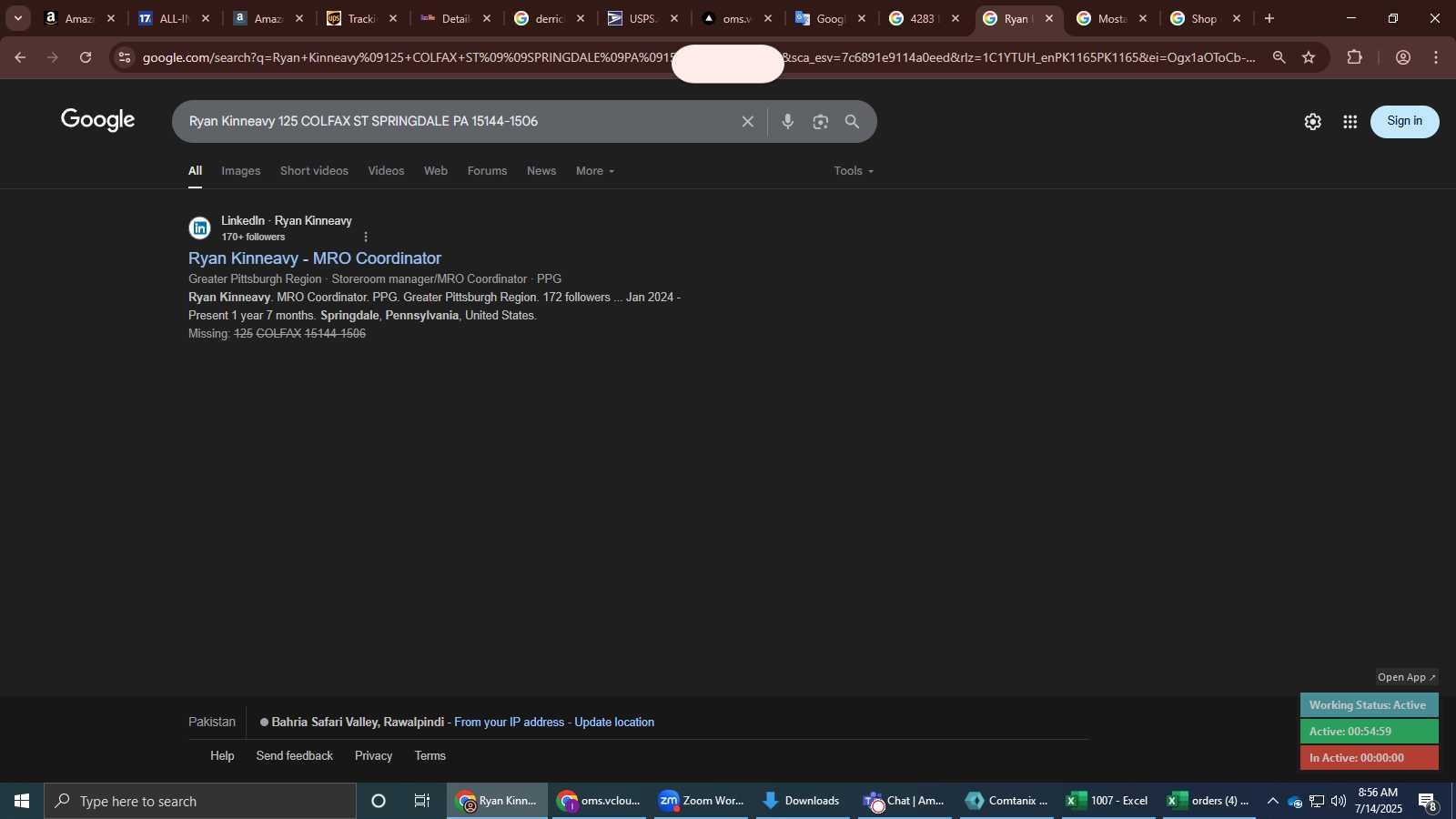
Task: Open Chrome three-dot menu
Action: [x=1436, y=57]
